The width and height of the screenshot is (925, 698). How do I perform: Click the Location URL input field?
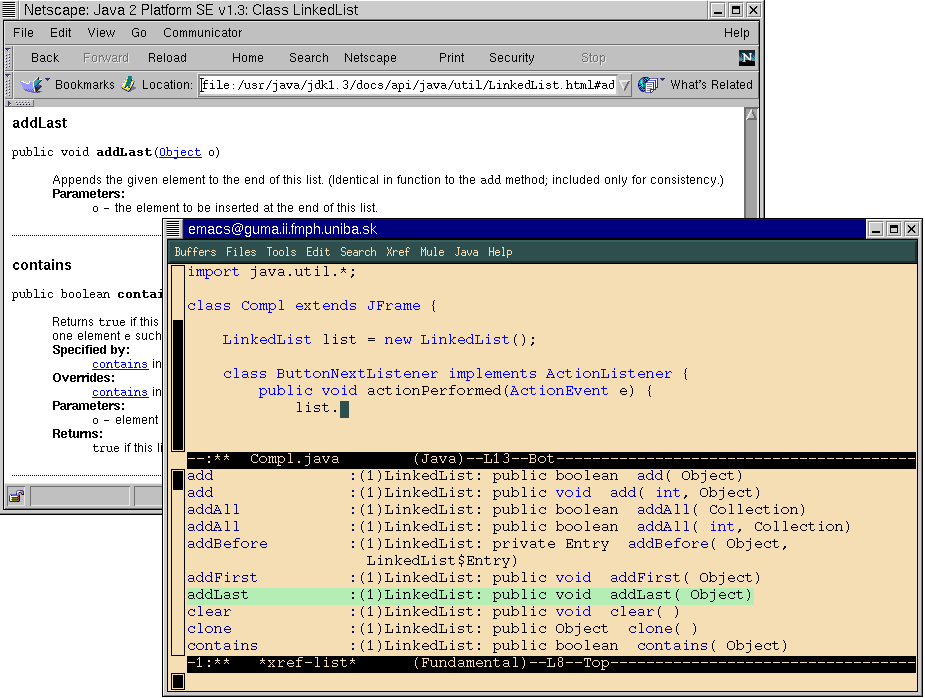(x=408, y=85)
